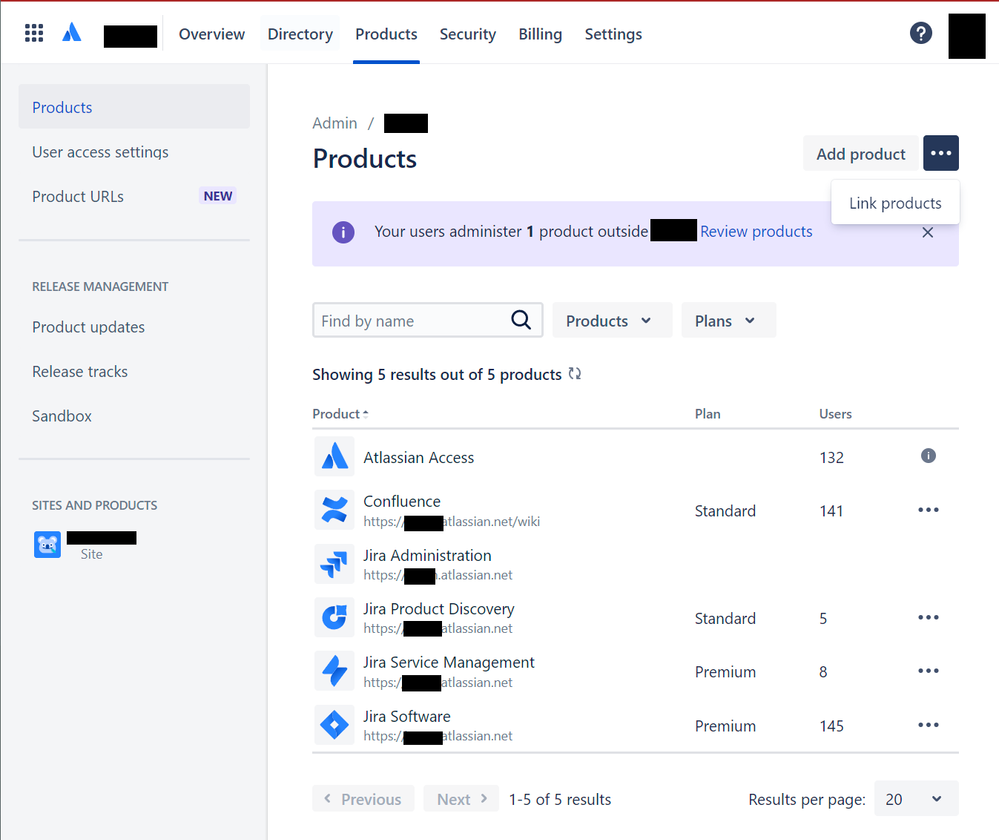Click the Confluence product icon
The image size is (999, 840).
pyautogui.click(x=334, y=511)
